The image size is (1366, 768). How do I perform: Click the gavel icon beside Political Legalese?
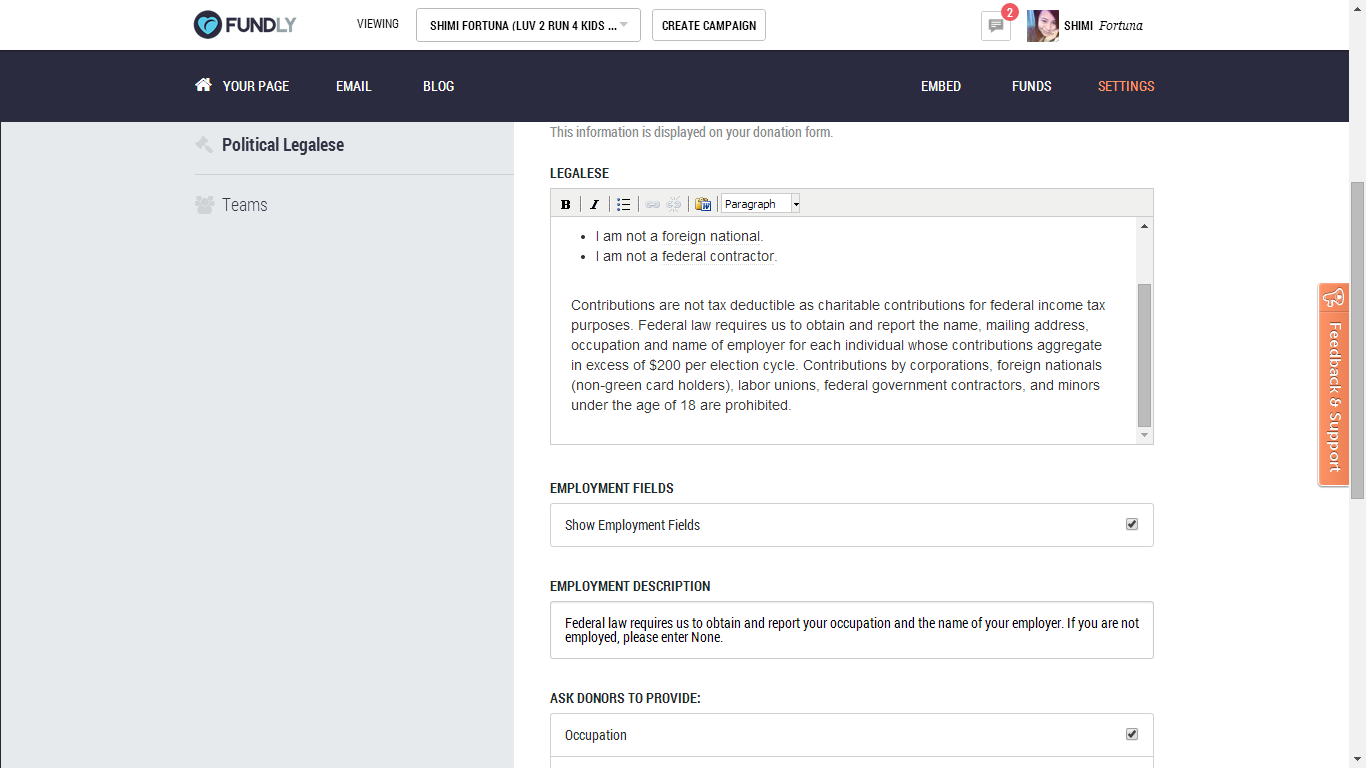204,145
